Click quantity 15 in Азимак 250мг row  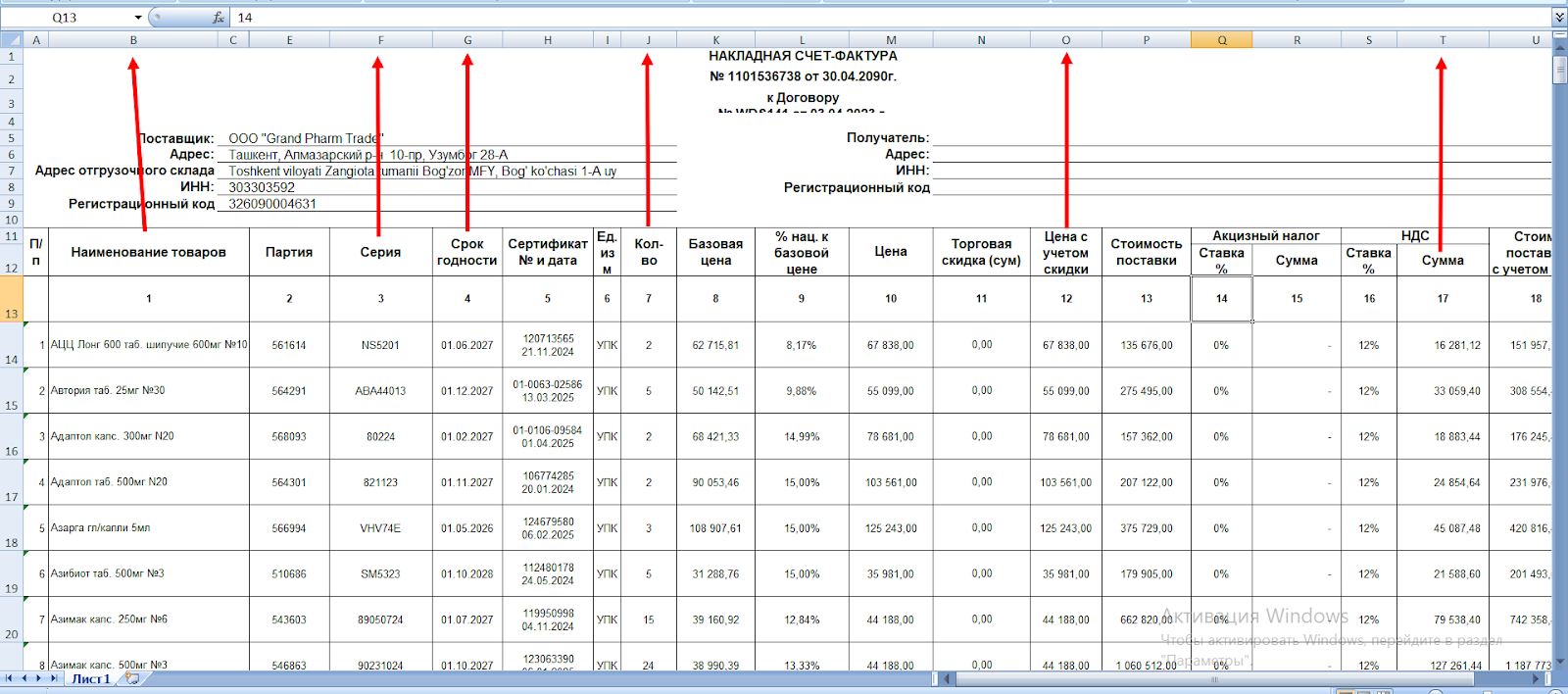pos(649,620)
